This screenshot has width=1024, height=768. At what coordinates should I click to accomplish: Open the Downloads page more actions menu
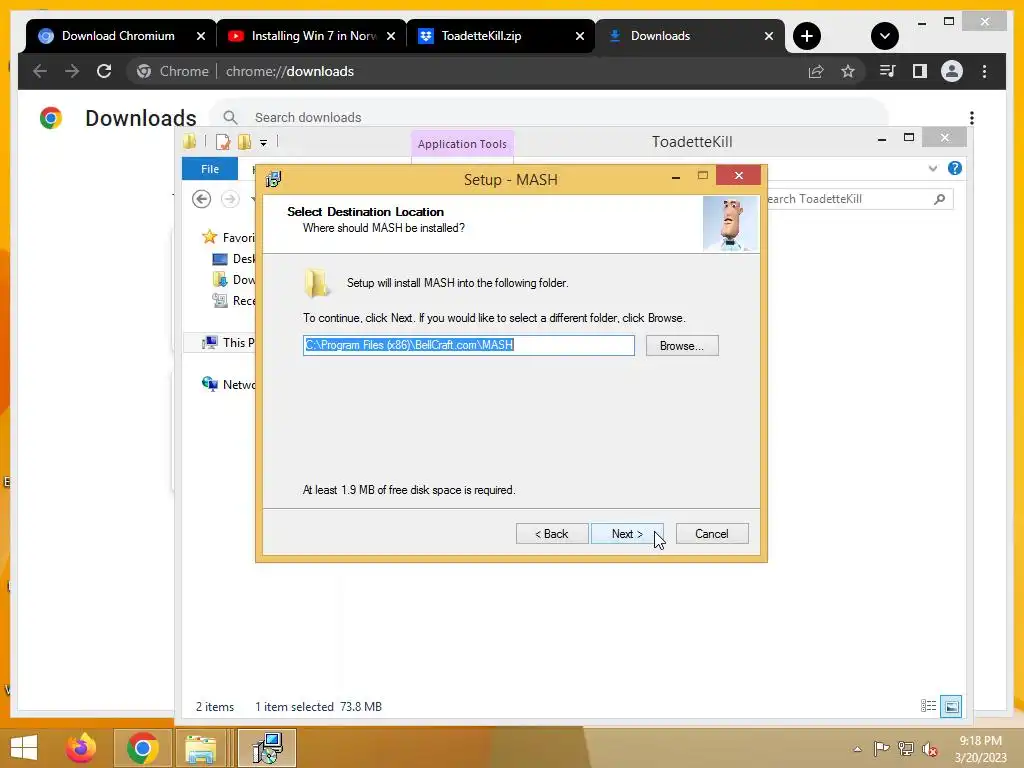coord(972,118)
